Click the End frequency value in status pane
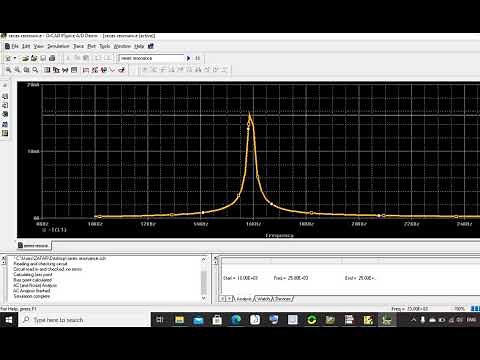Screen dimensions: 480x360 (360, 278)
